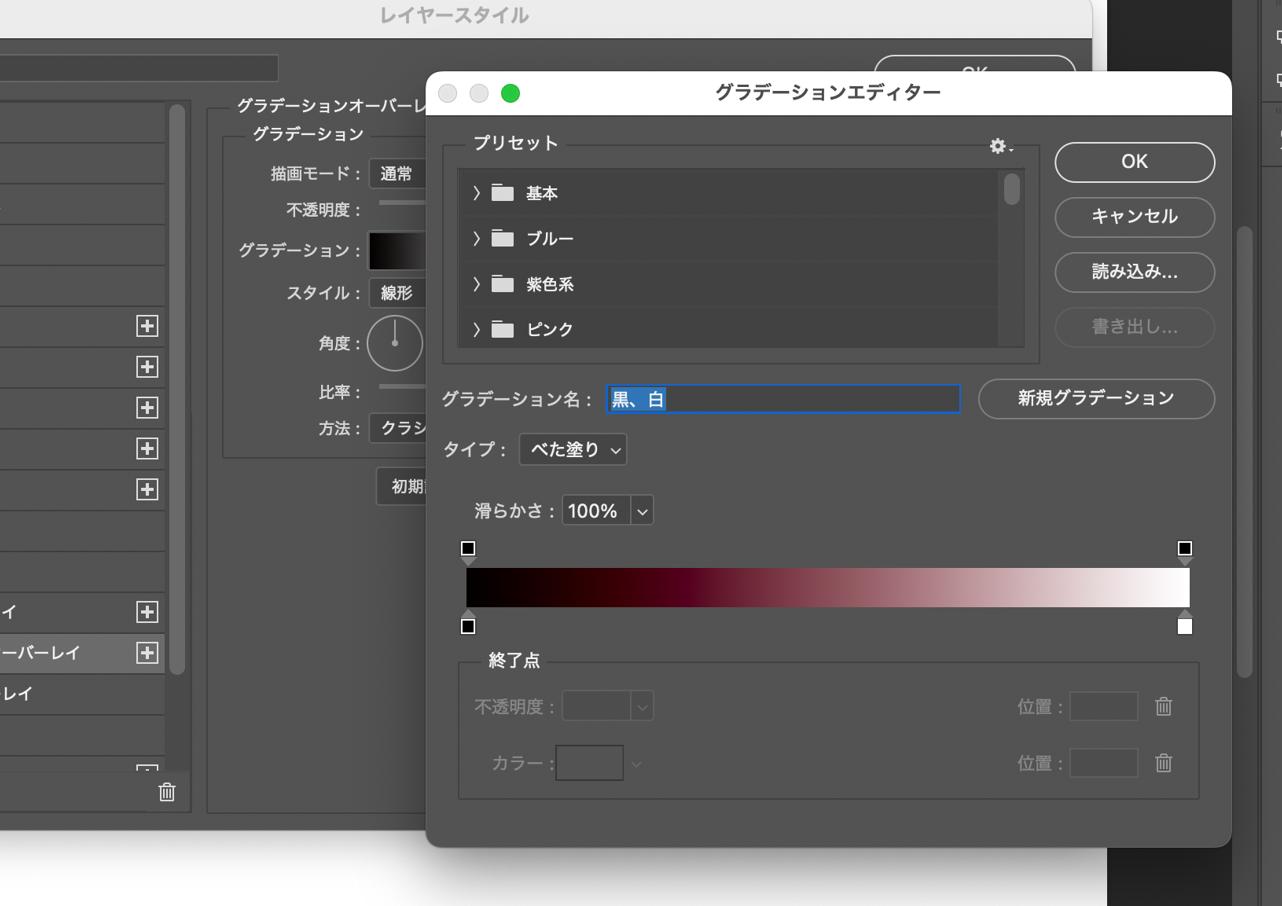
Task: Select the right opacity stop above the gradient
Action: click(1185, 547)
